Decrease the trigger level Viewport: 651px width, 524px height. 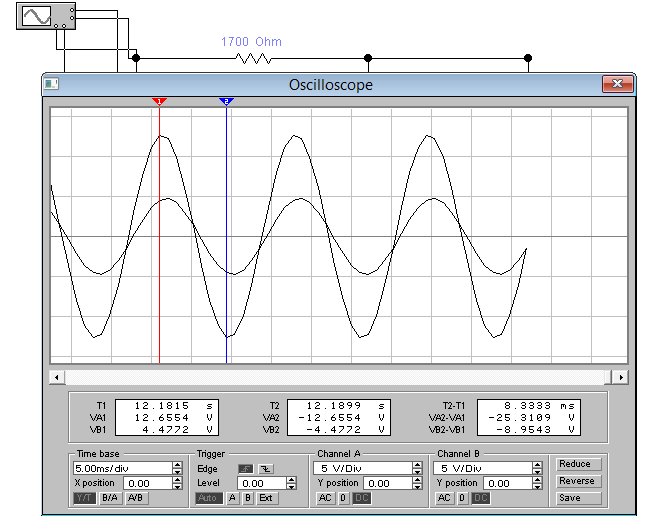pyautogui.click(x=291, y=487)
